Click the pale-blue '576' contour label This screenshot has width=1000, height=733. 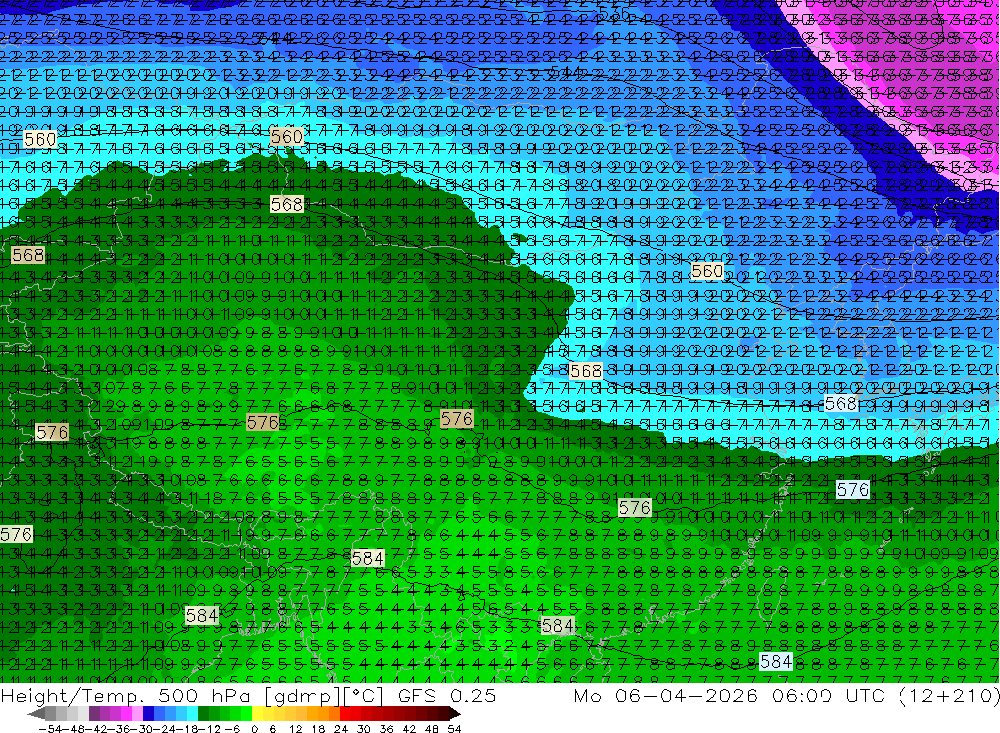(853, 490)
